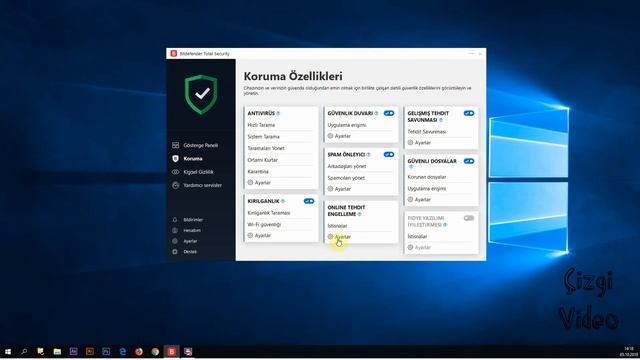Screen dimensions: 640x360
Task: Open taskbar search
Action: [24, 351]
